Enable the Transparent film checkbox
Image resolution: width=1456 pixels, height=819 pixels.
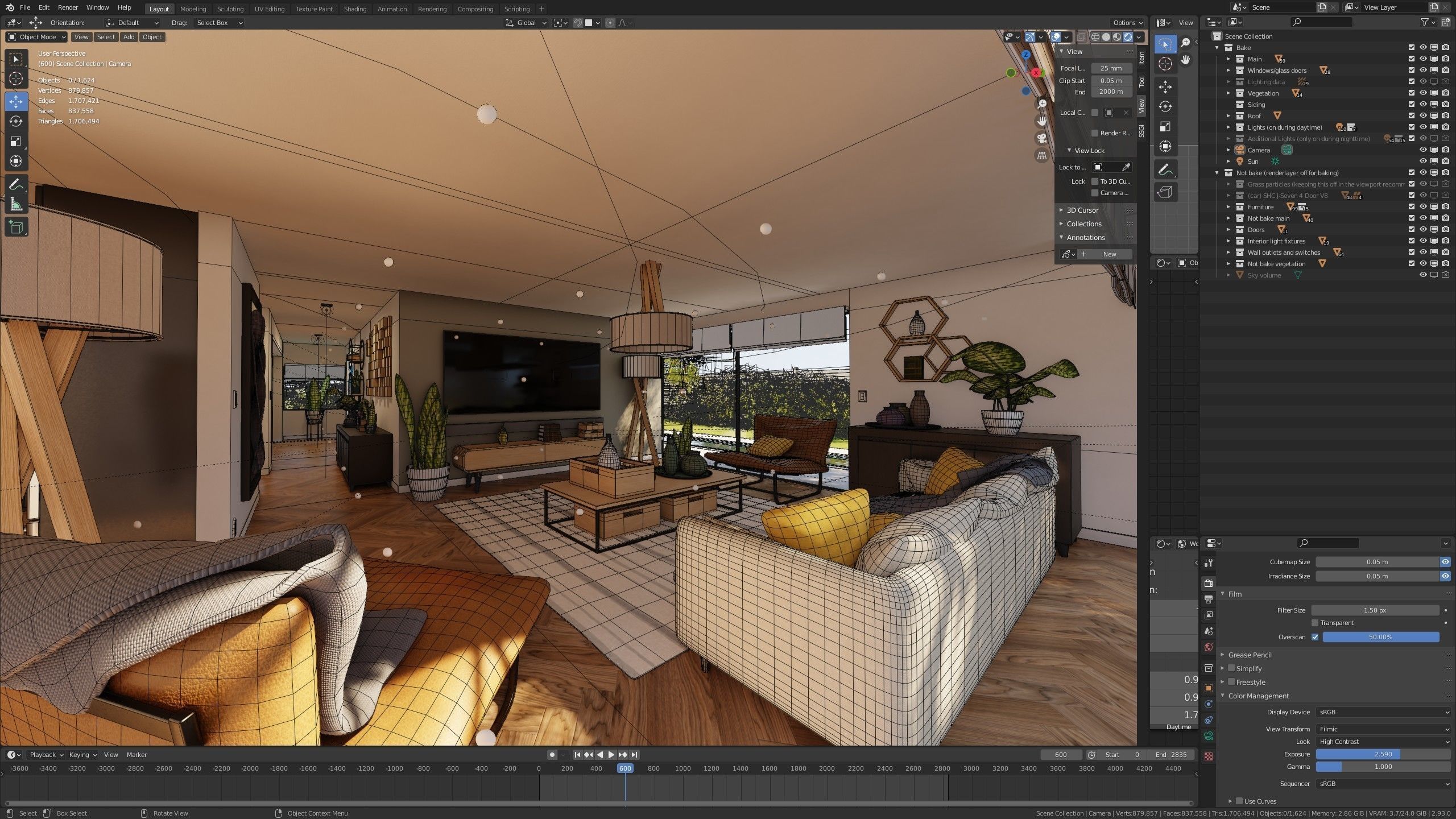[1315, 623]
